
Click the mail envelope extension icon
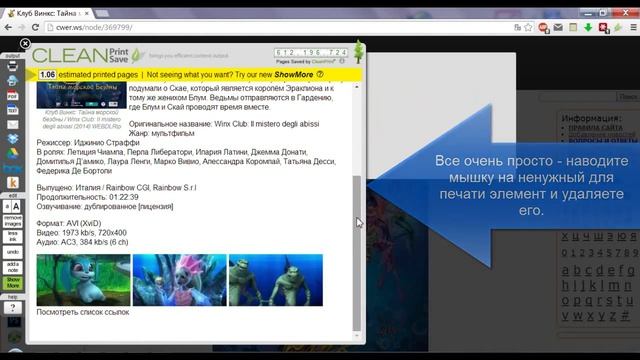(x=558, y=27)
